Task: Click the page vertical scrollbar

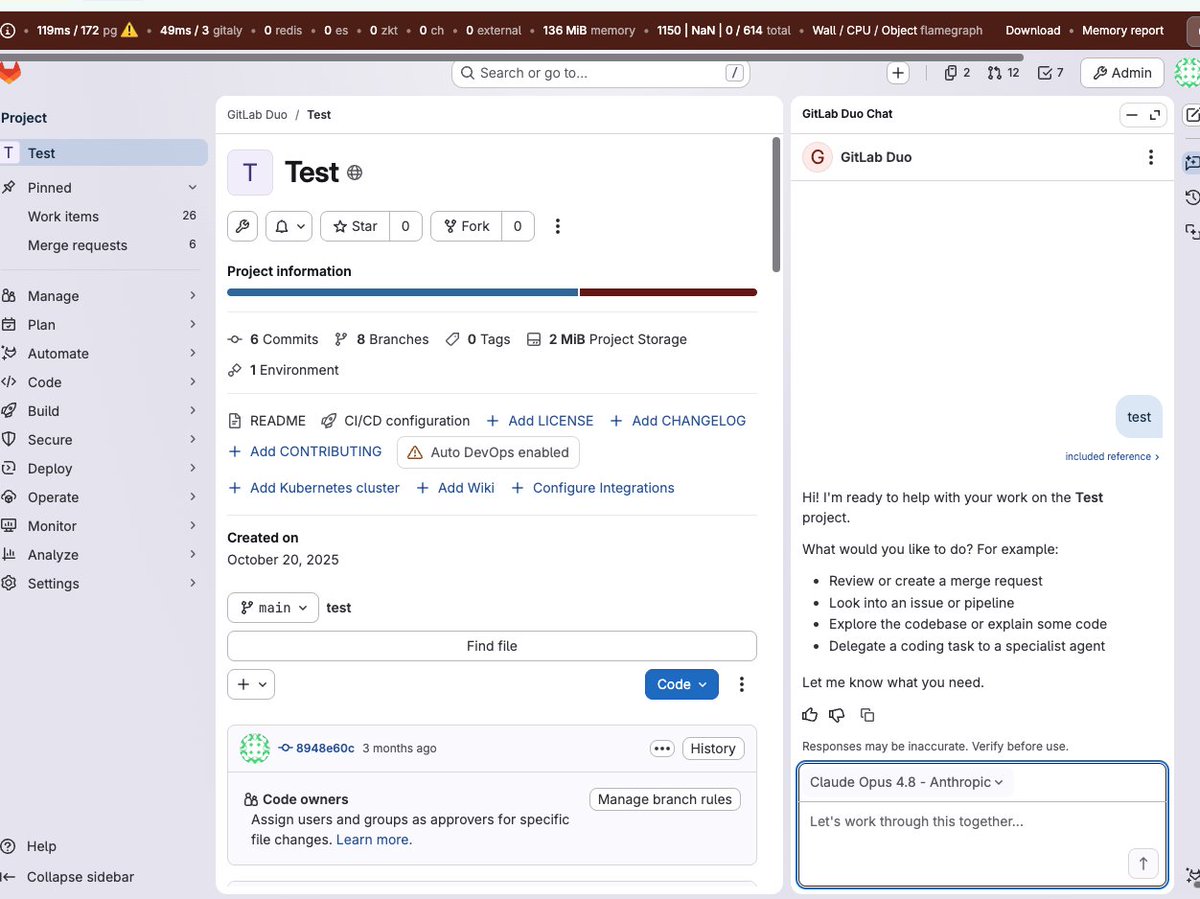Action: pos(776,205)
